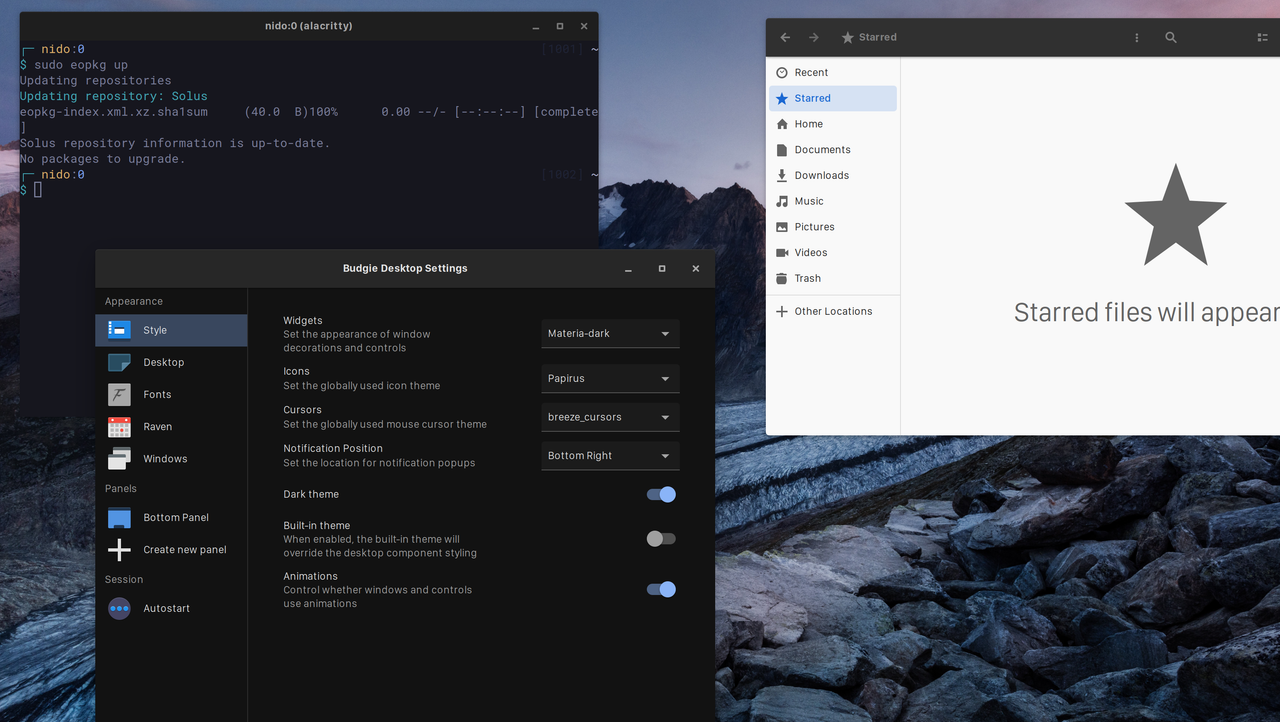The image size is (1280, 722).
Task: Disable the Dark theme switch
Action: 661,494
